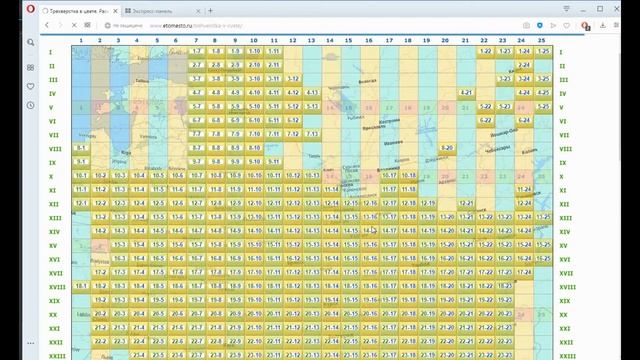Image resolution: width=640 pixels, height=360 pixels.
Task: Click right row label VIII
Action: pos(565,149)
